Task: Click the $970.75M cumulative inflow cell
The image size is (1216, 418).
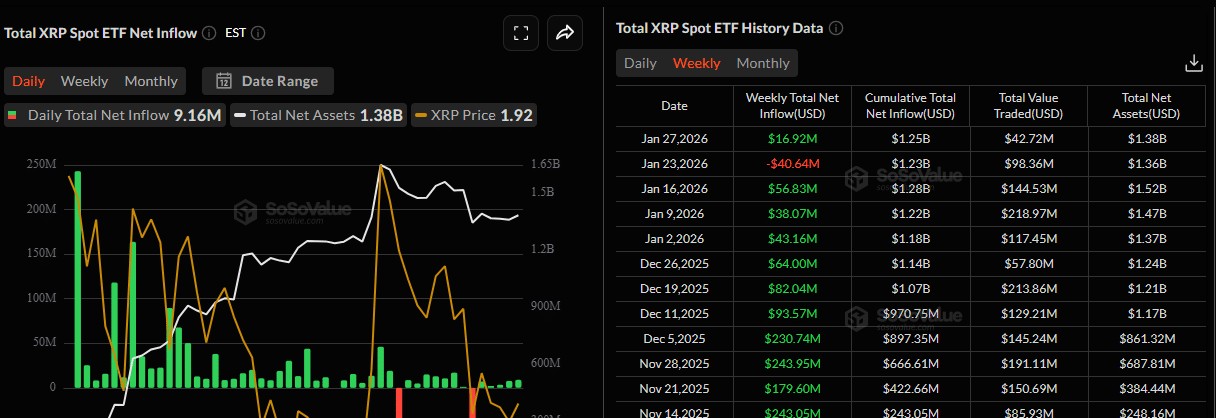Action: (x=911, y=314)
